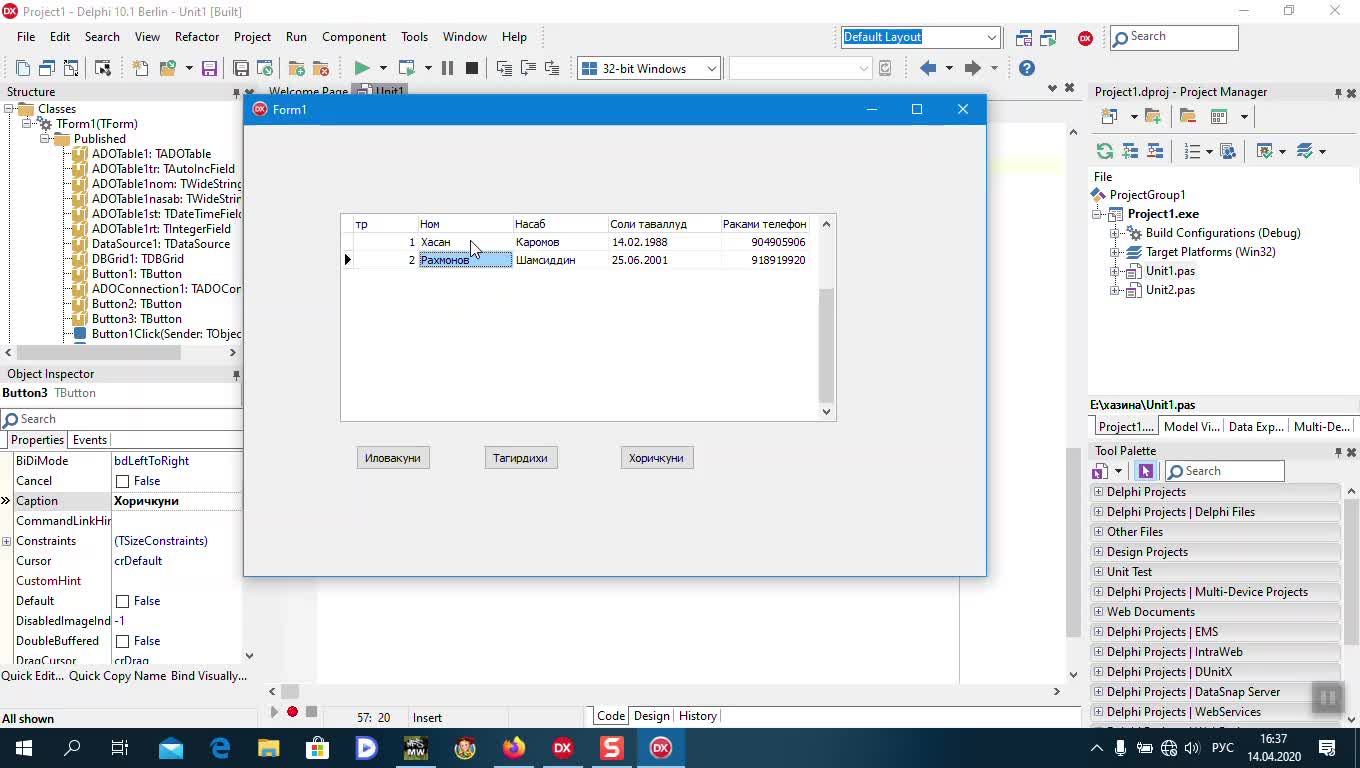Select the Data Exp... panel tab
Viewport: 1360px width, 768px height.
click(x=1256, y=426)
